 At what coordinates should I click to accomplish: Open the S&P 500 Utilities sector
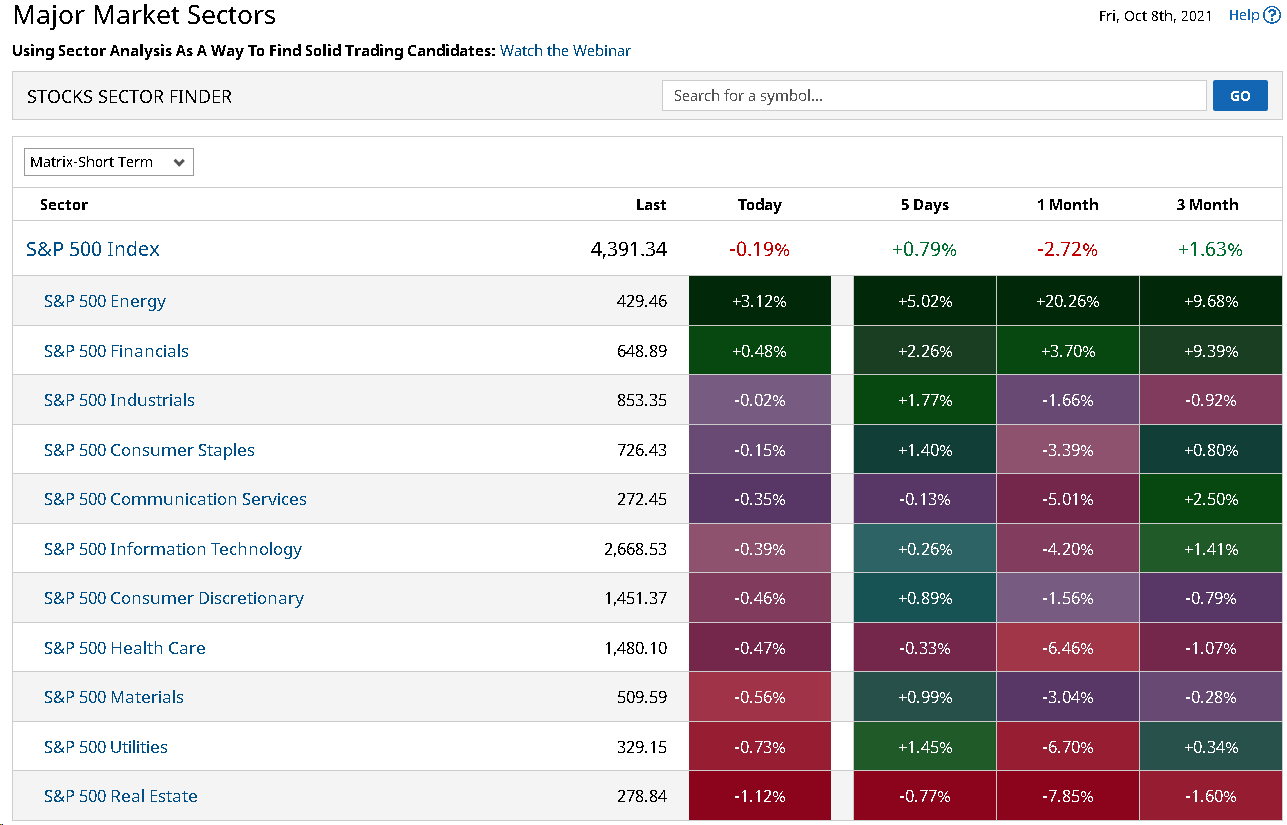pos(106,747)
